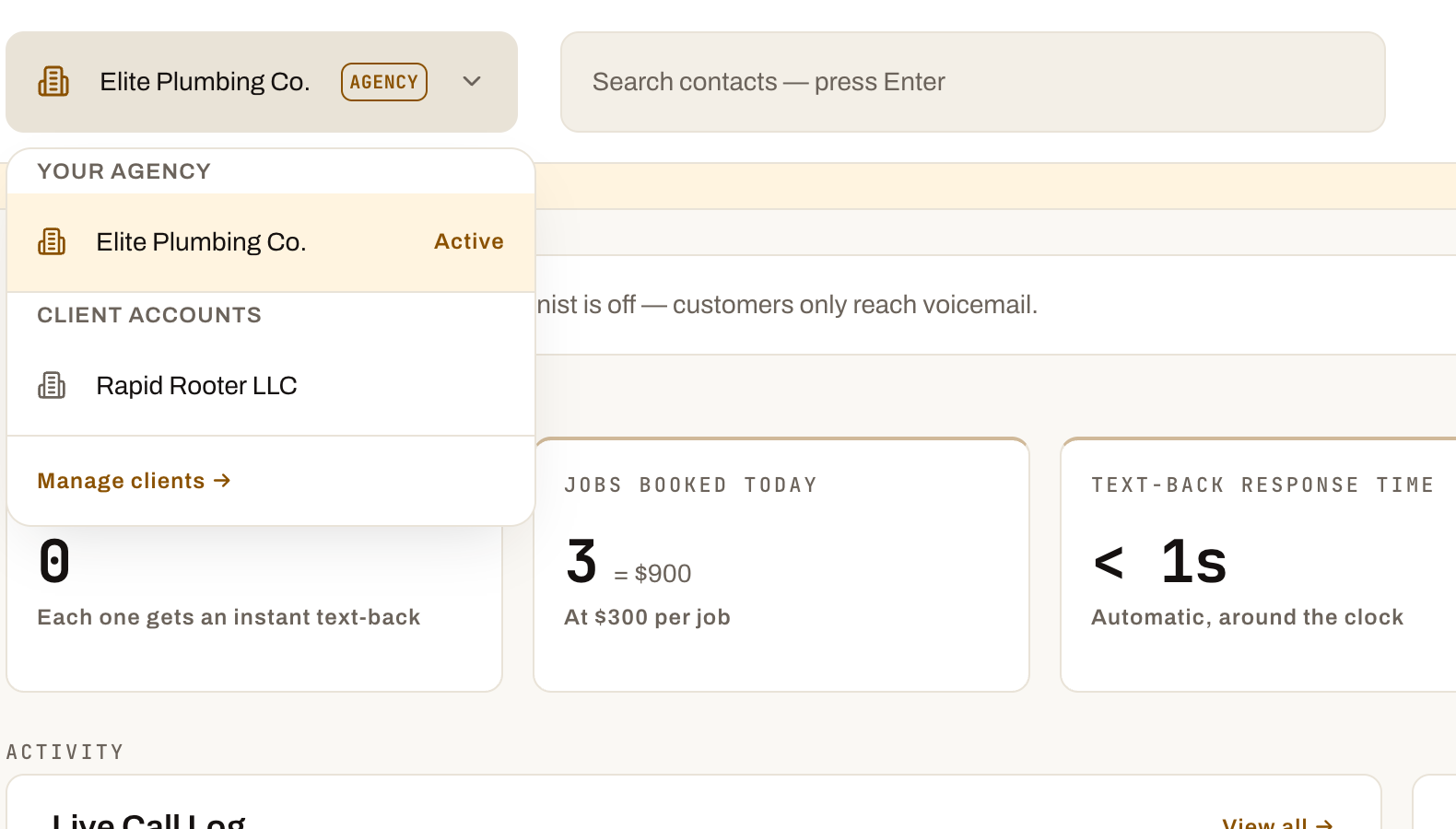
Task: Click the ACTIVITY section label
Action: (65, 753)
